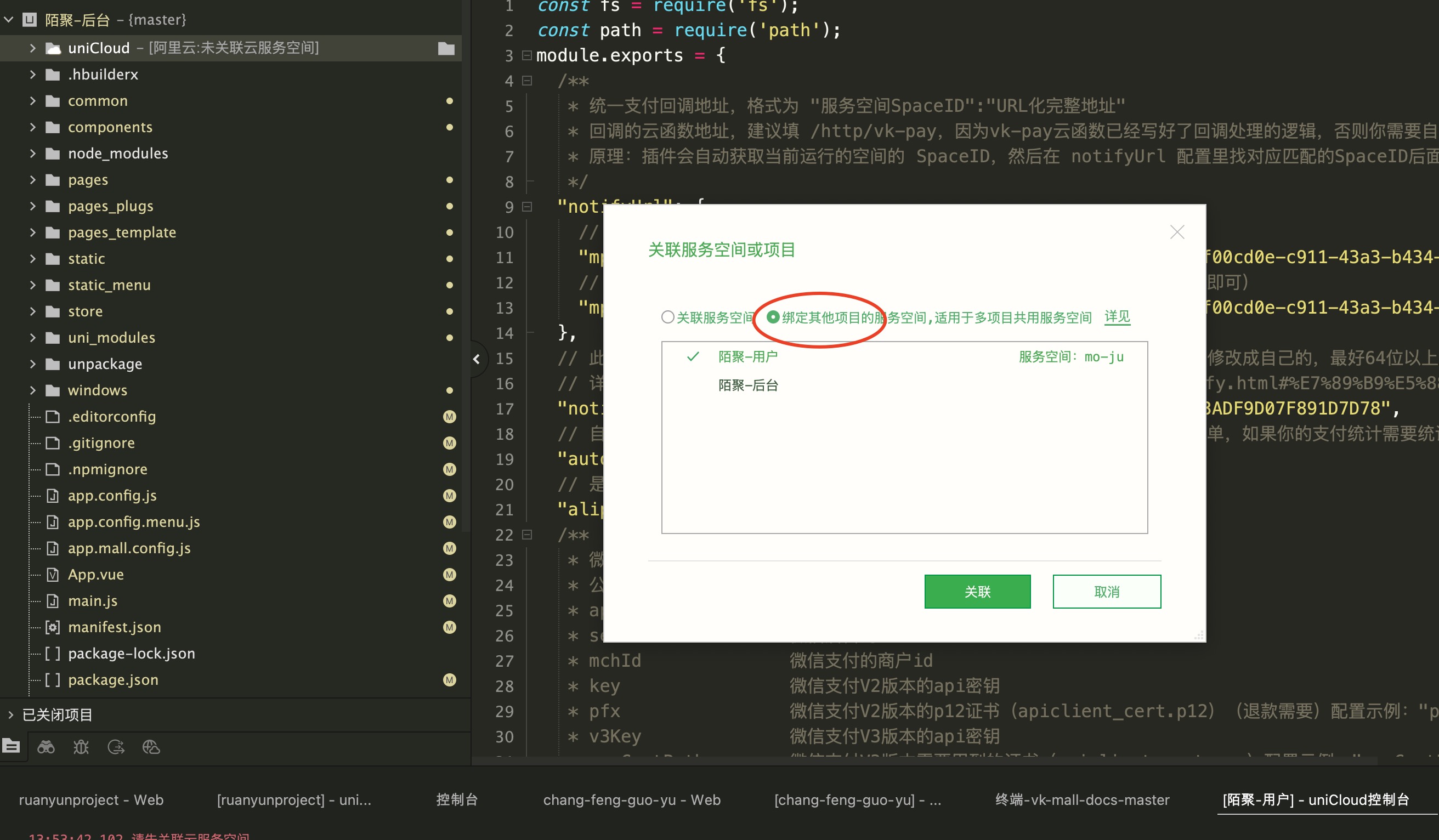
Task: Click the sync arrows sidebar icon
Action: 116,747
